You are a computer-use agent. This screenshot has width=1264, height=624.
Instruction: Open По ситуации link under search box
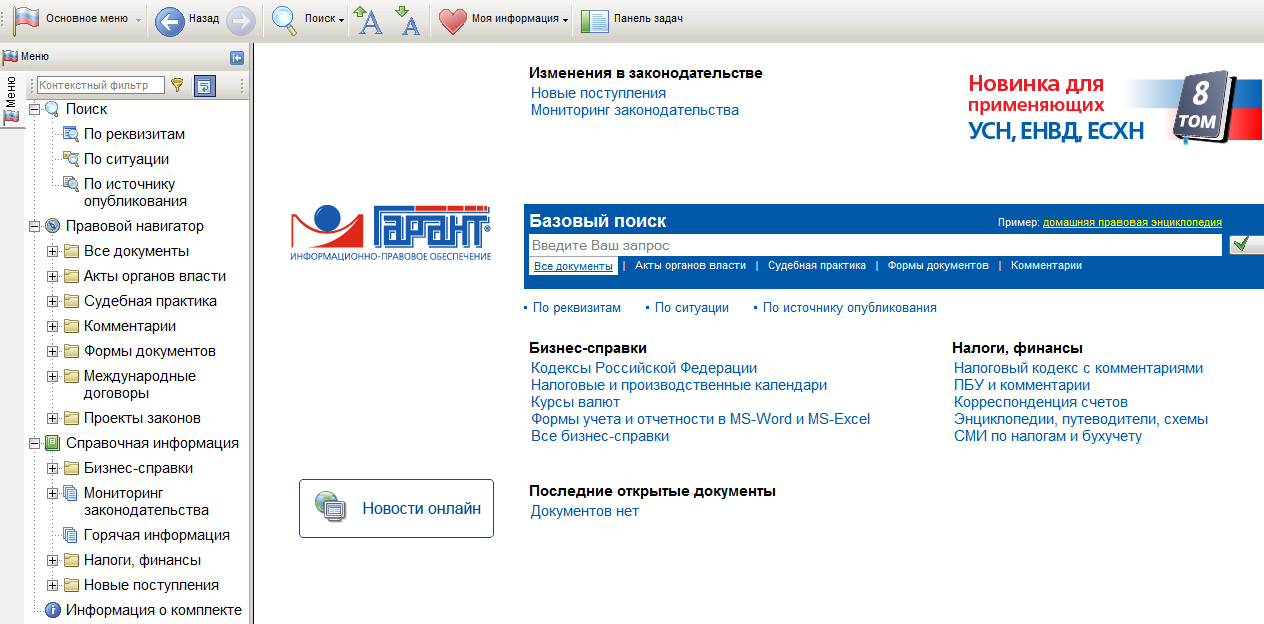(x=692, y=308)
